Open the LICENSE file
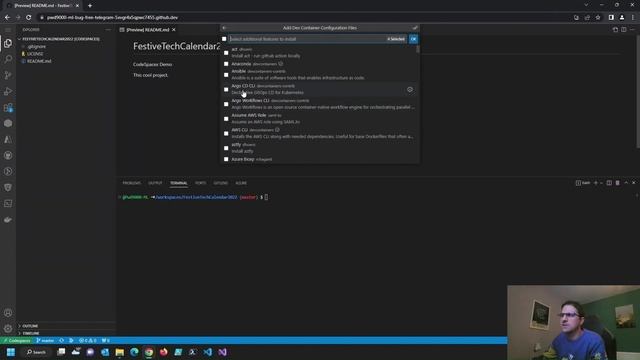 (x=35, y=54)
